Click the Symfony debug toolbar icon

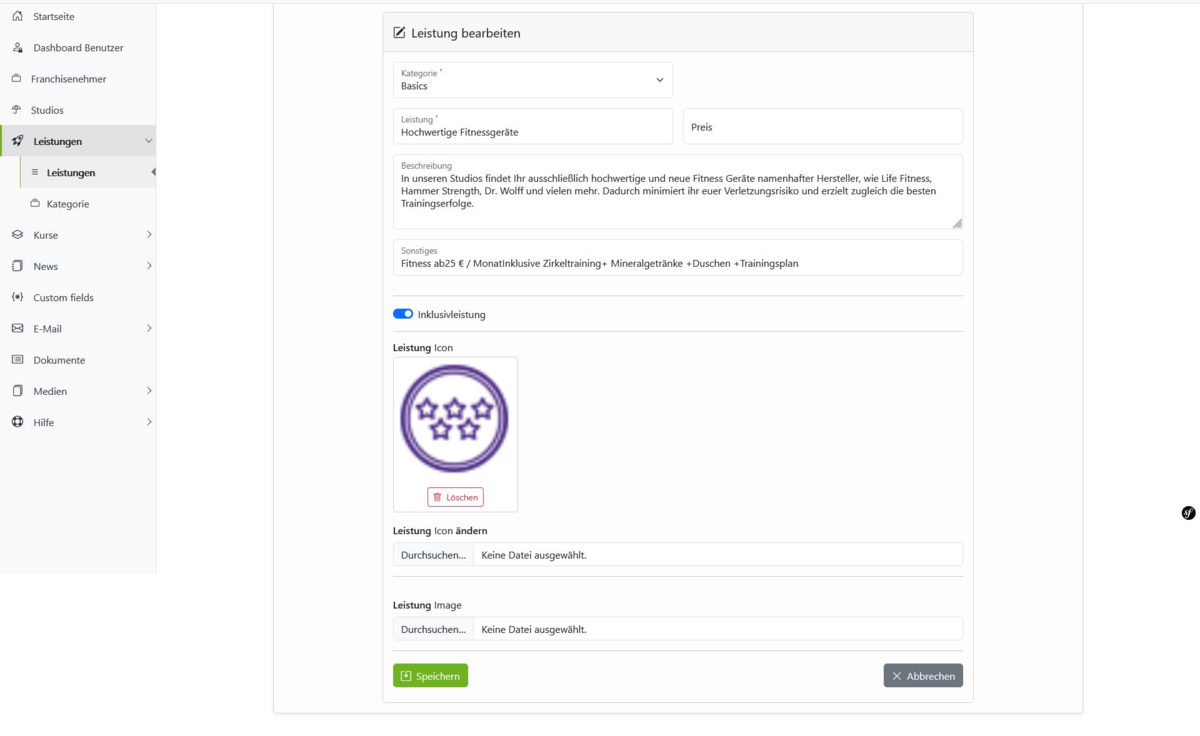(1188, 513)
